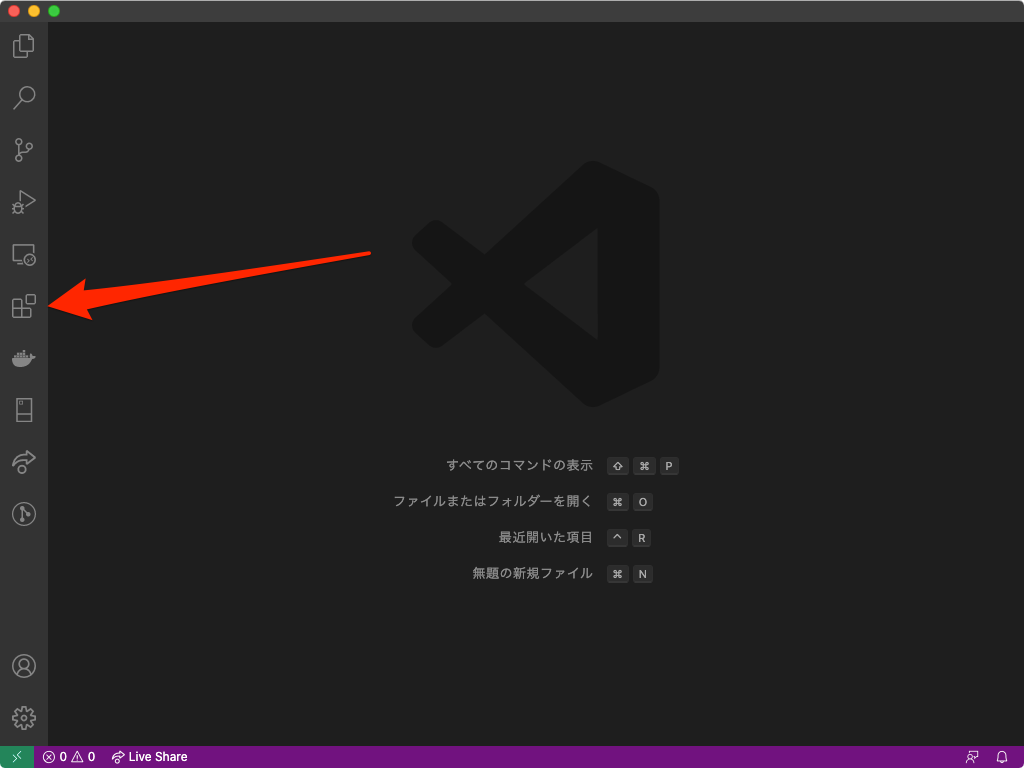The height and width of the screenshot is (768, 1024).
Task: Open the Accounts menu
Action: pos(22,665)
